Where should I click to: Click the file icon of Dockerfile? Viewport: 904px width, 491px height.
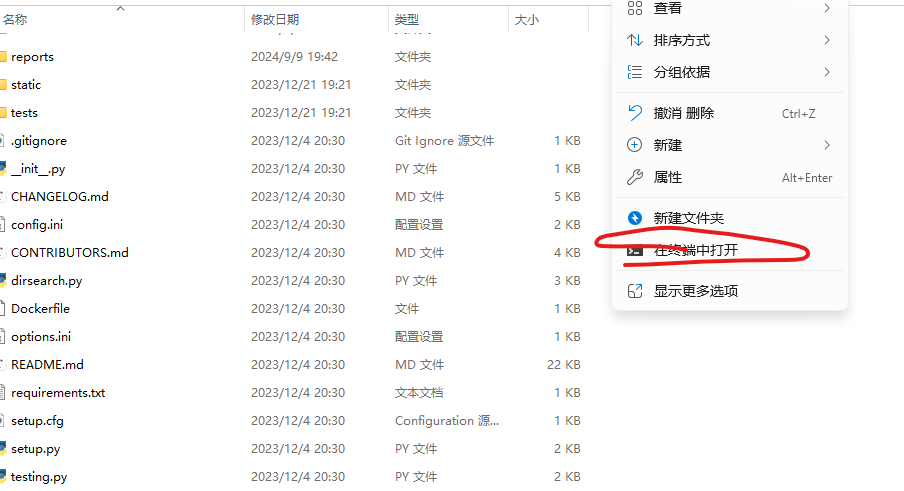pos(2,308)
